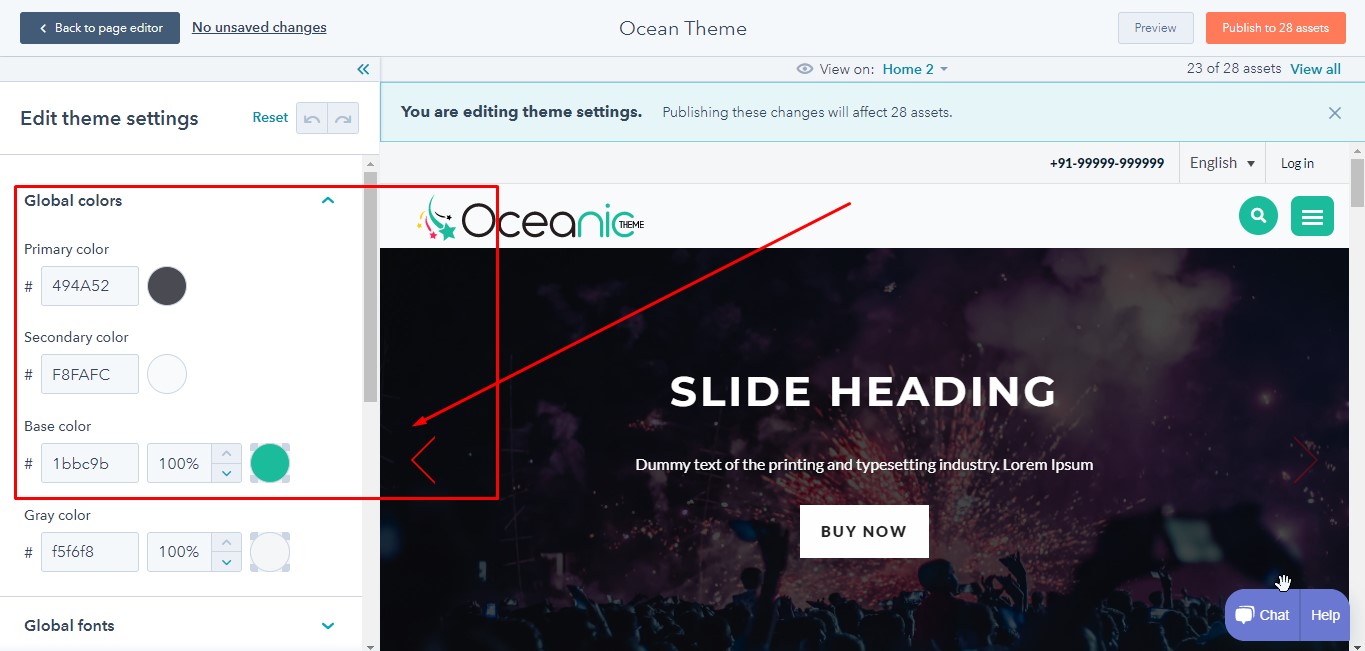Image resolution: width=1365 pixels, height=651 pixels.
Task: Open the green hamburger menu icon
Action: coord(1312,216)
